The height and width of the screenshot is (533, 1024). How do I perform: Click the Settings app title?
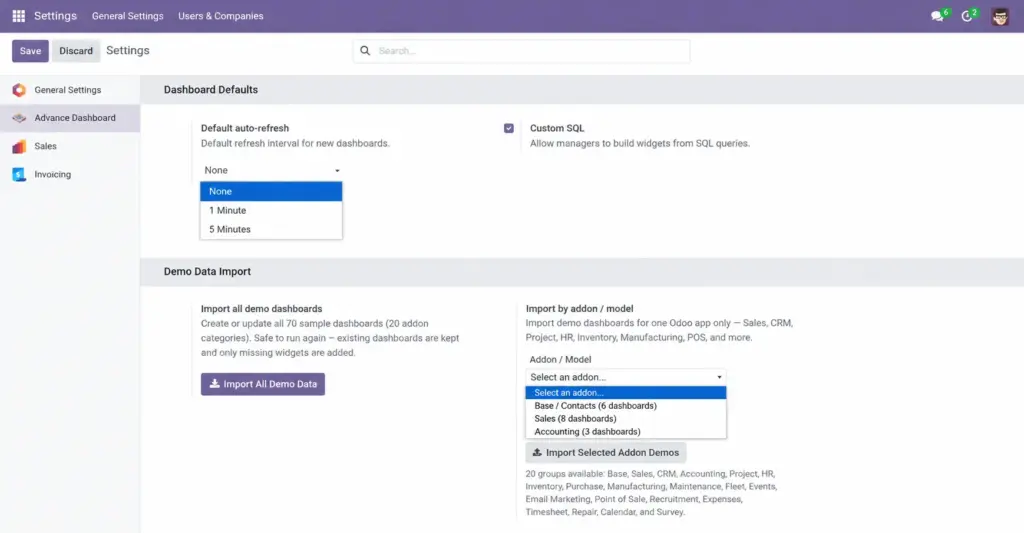[x=56, y=16]
